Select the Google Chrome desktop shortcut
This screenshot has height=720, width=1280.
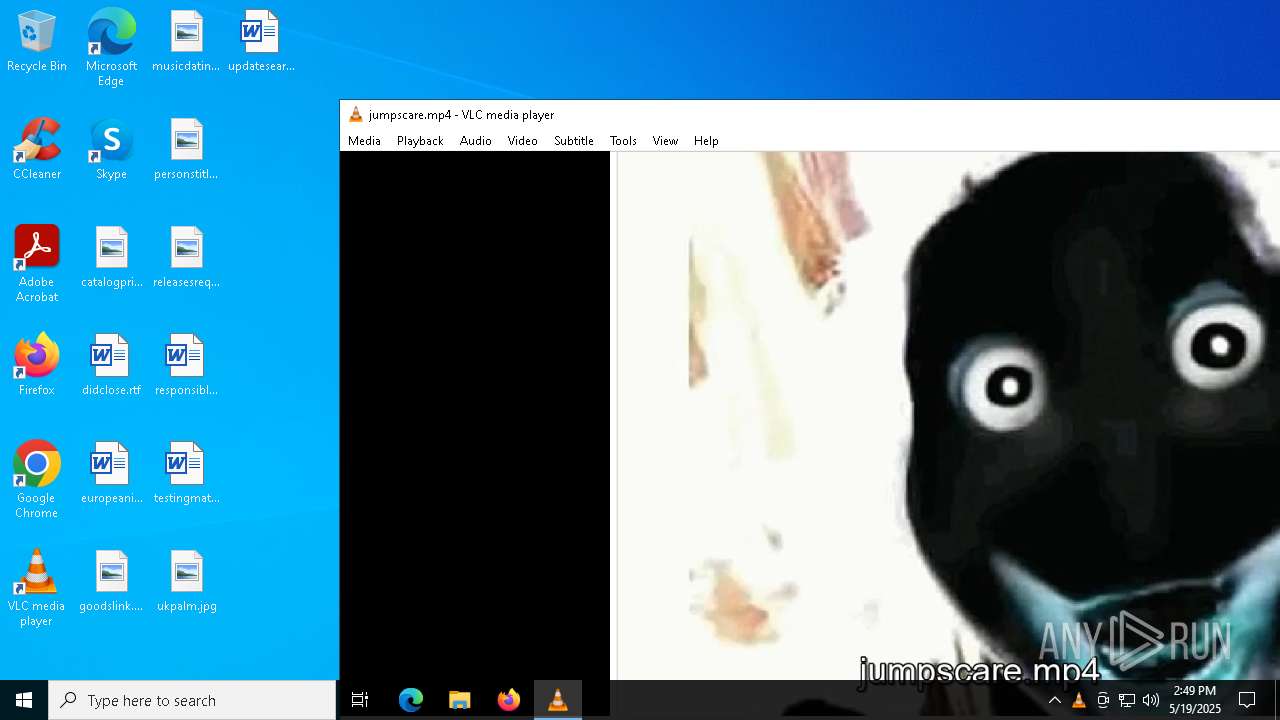[37, 480]
